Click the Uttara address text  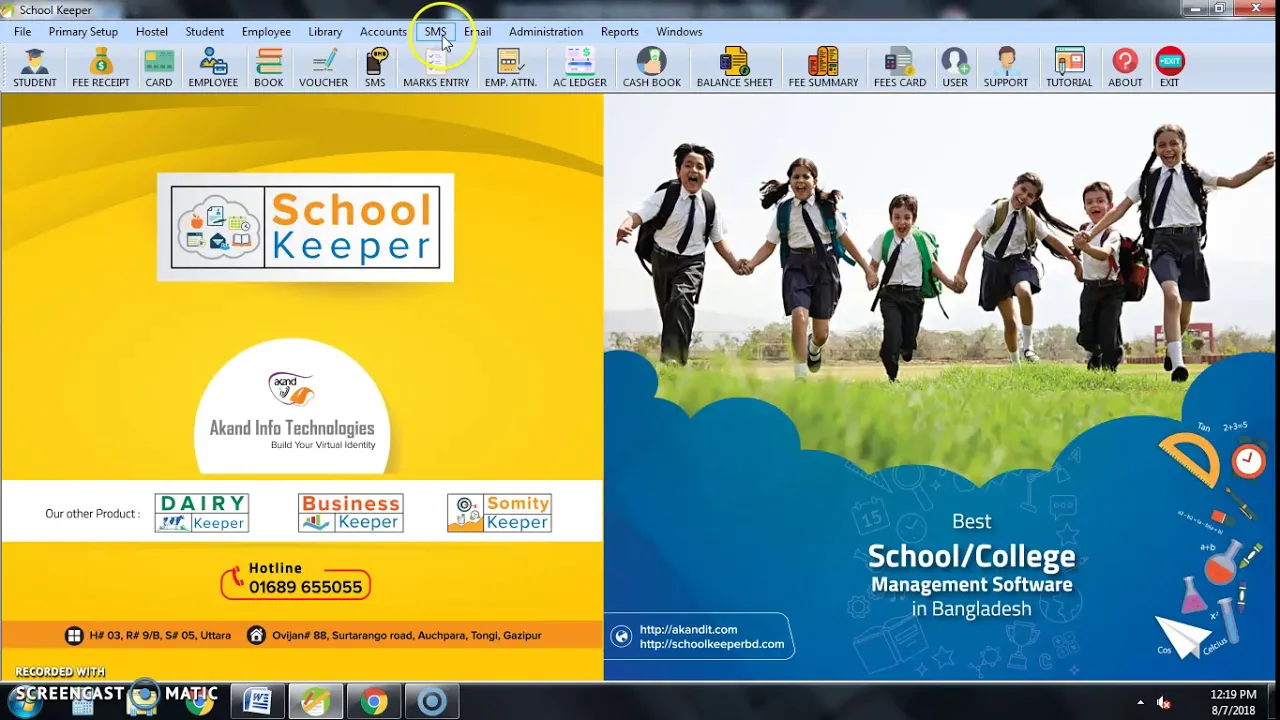tap(160, 635)
